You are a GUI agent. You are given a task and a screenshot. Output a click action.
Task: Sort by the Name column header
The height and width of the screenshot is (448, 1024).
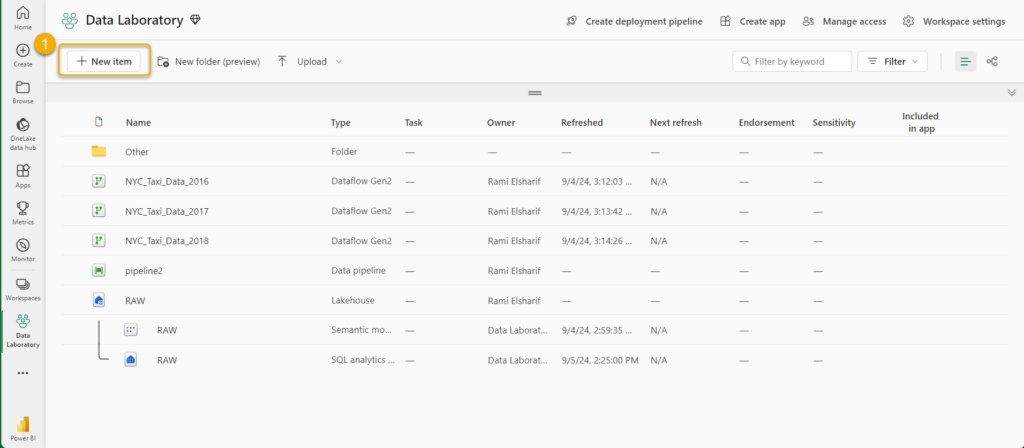[138, 123]
